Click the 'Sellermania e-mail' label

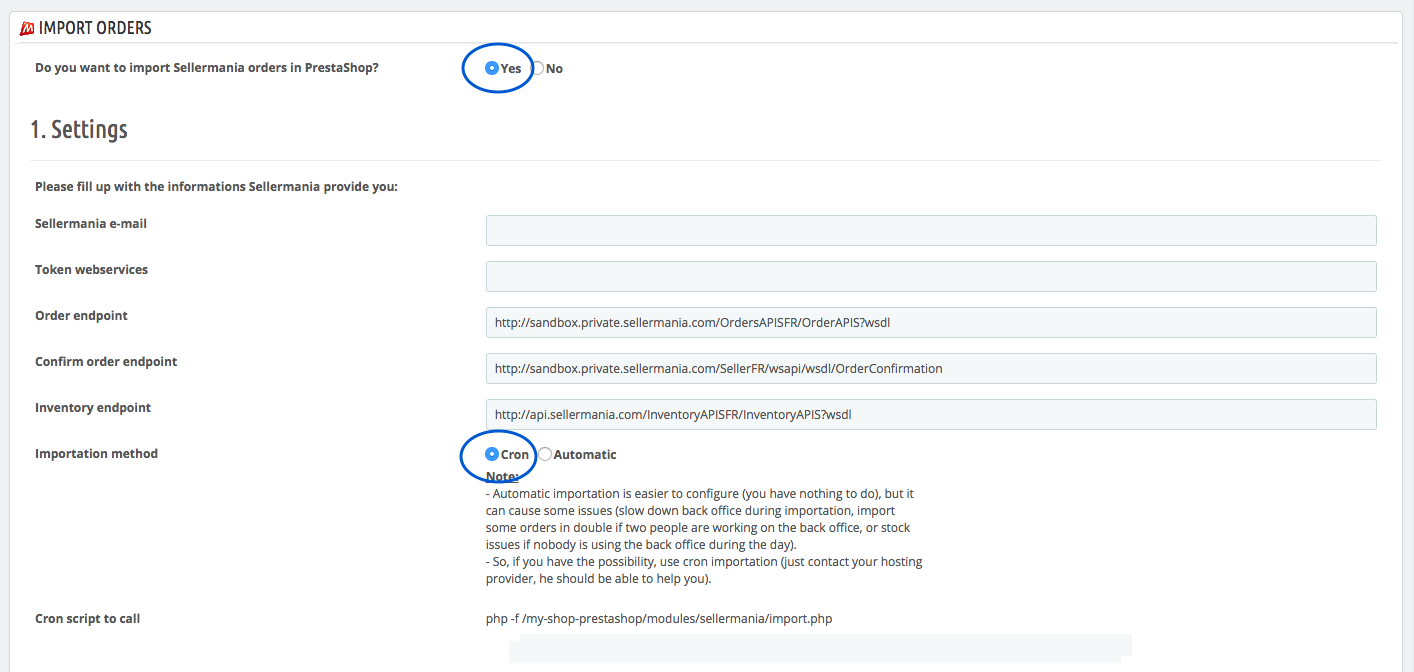click(x=91, y=223)
